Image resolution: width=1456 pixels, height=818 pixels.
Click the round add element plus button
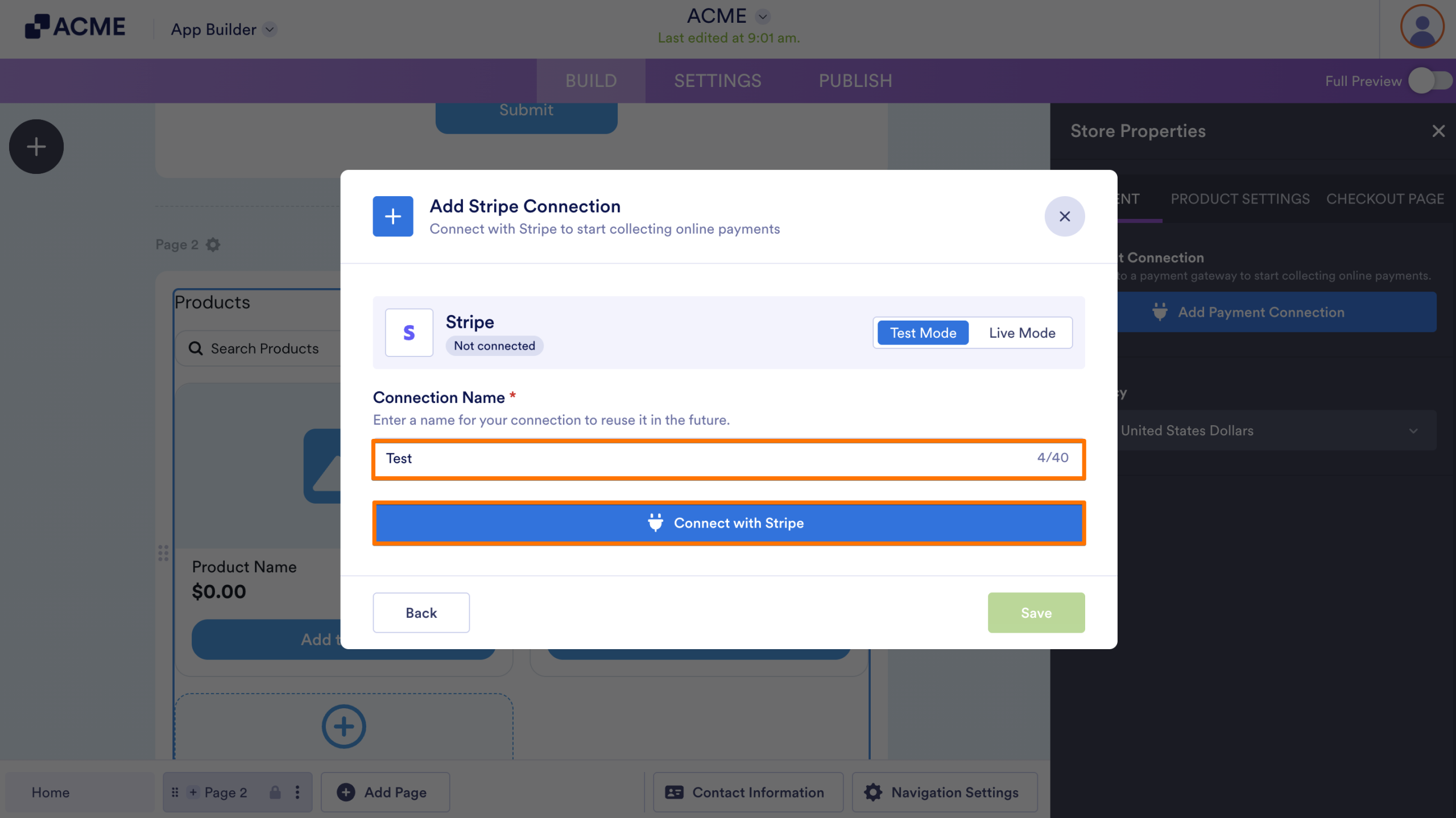click(x=36, y=147)
